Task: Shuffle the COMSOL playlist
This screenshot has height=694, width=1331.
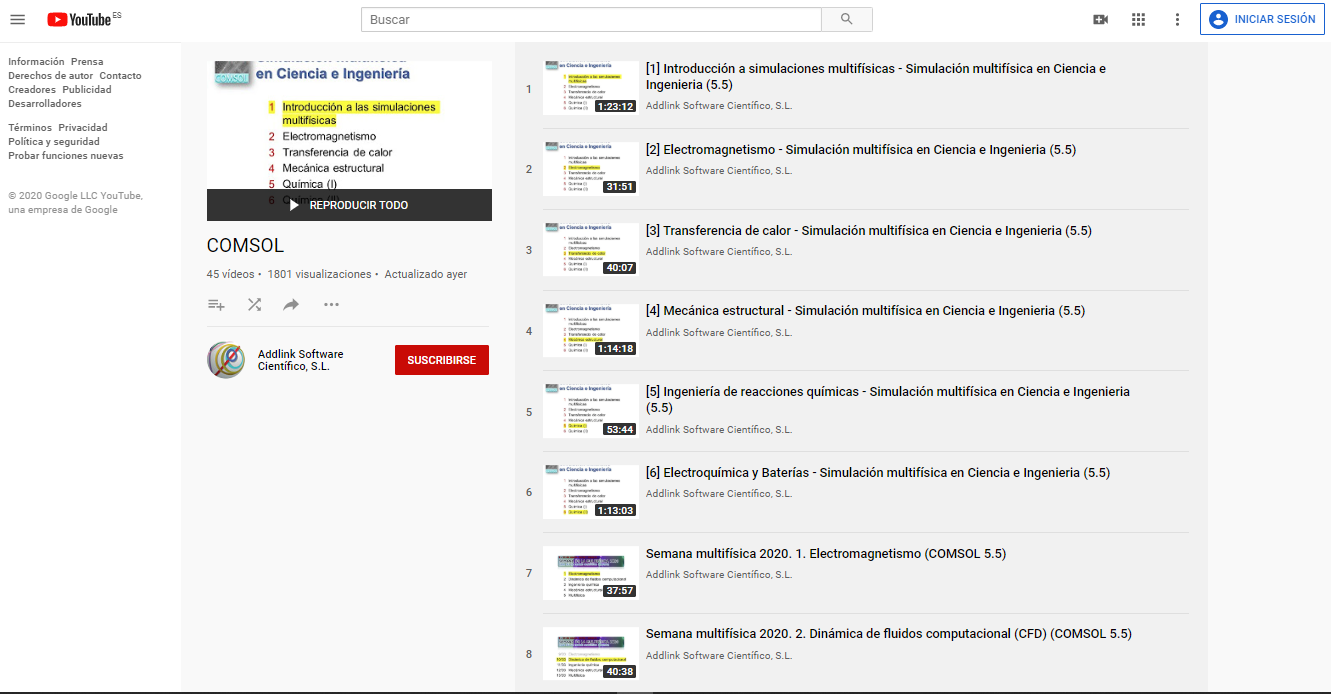Action: point(254,305)
